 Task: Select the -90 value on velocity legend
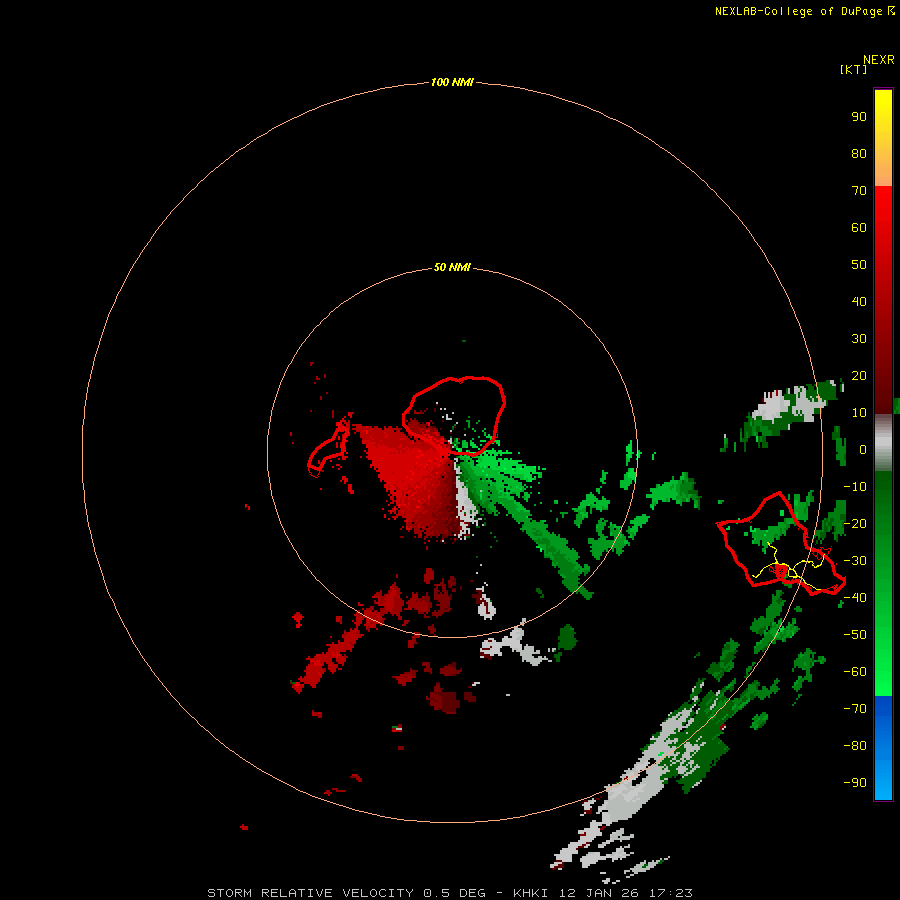coord(855,782)
